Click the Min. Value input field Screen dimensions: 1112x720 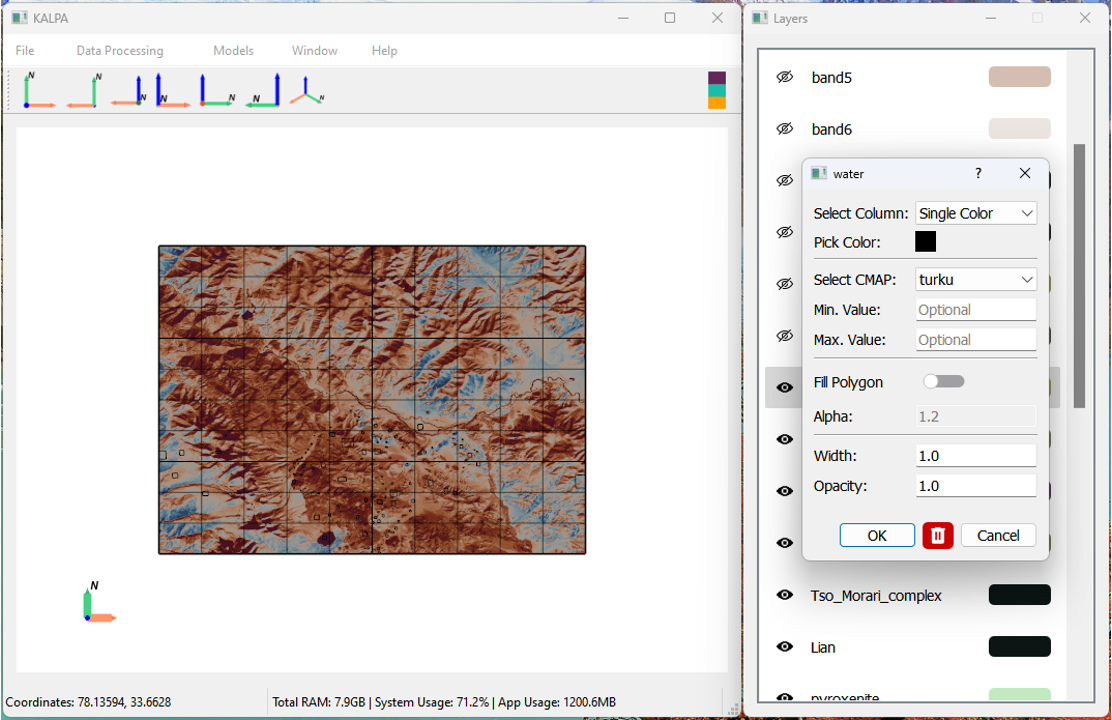[976, 310]
